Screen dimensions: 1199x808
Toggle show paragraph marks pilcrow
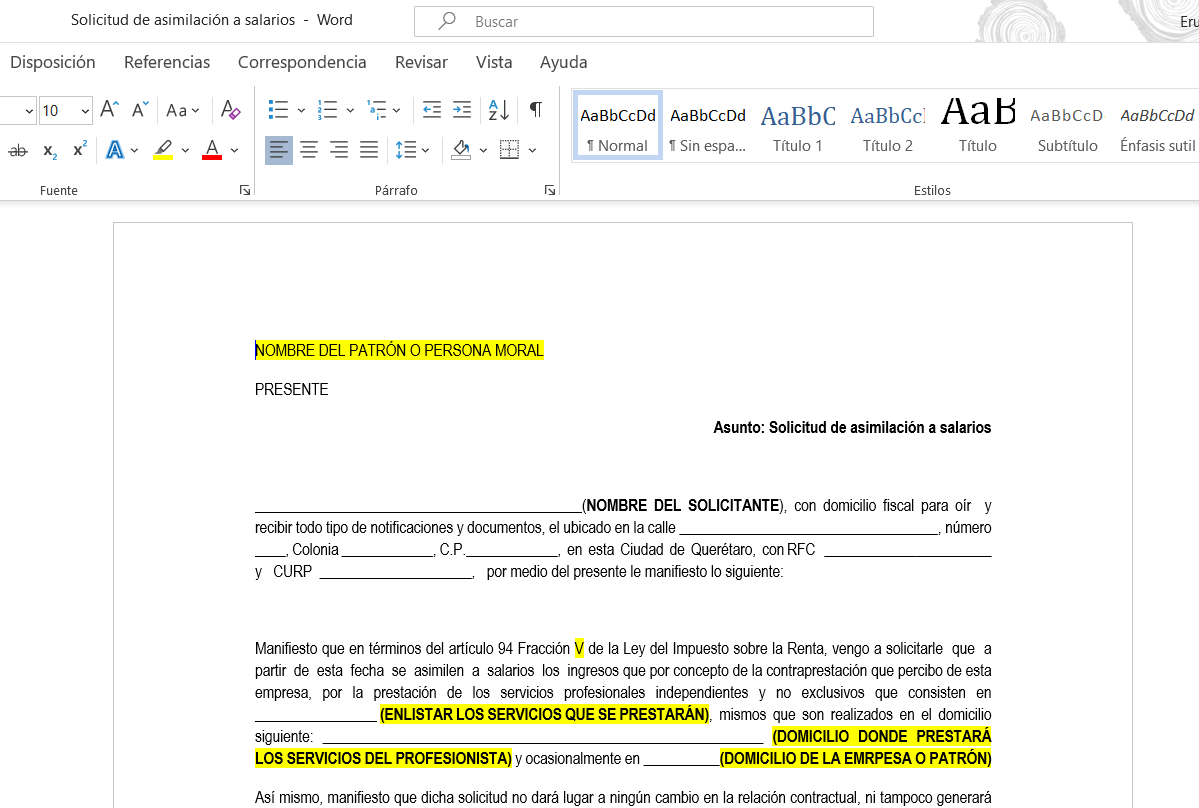click(x=536, y=110)
